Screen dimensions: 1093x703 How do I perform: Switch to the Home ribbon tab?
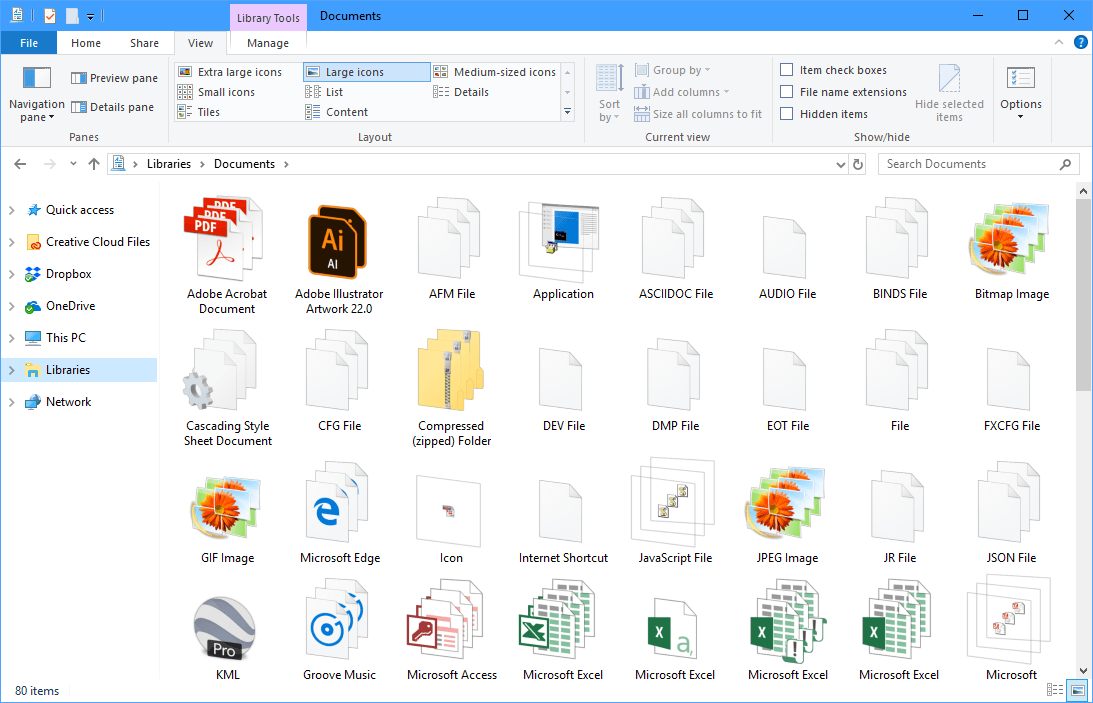click(x=86, y=43)
